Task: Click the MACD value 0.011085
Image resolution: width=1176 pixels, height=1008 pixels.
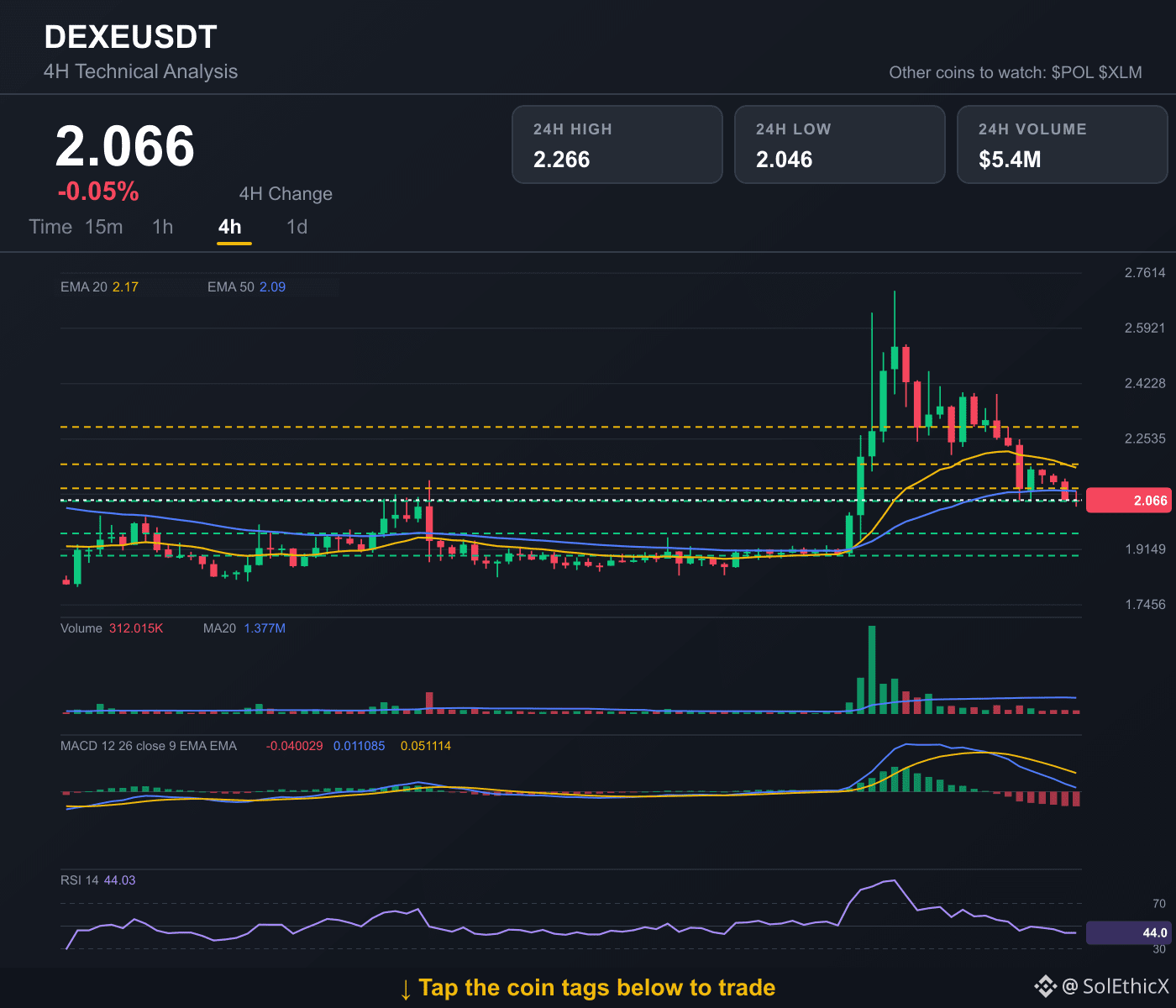Action: tap(360, 746)
